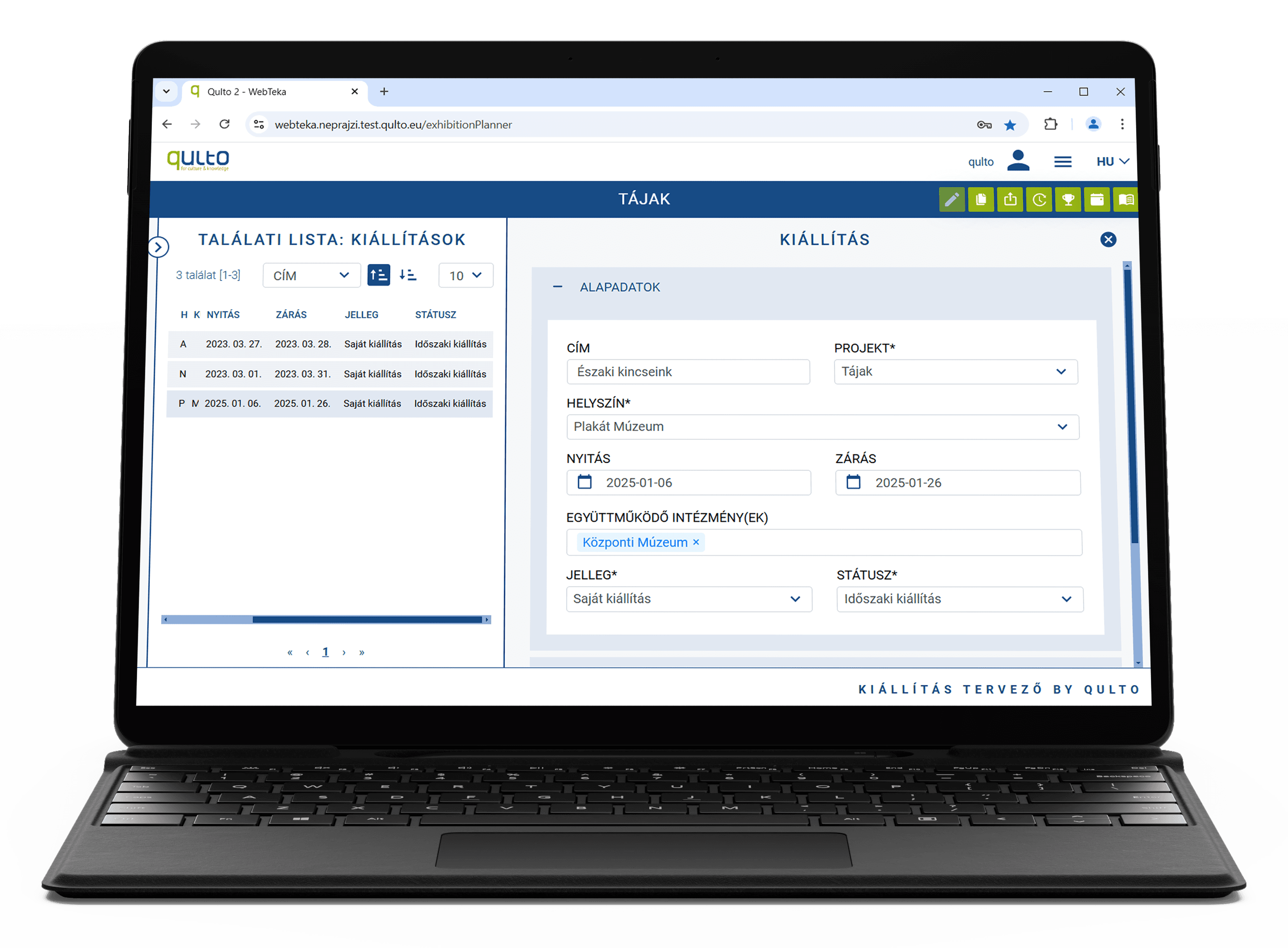Jump to the first results page
The image size is (1288, 948).
click(x=290, y=653)
